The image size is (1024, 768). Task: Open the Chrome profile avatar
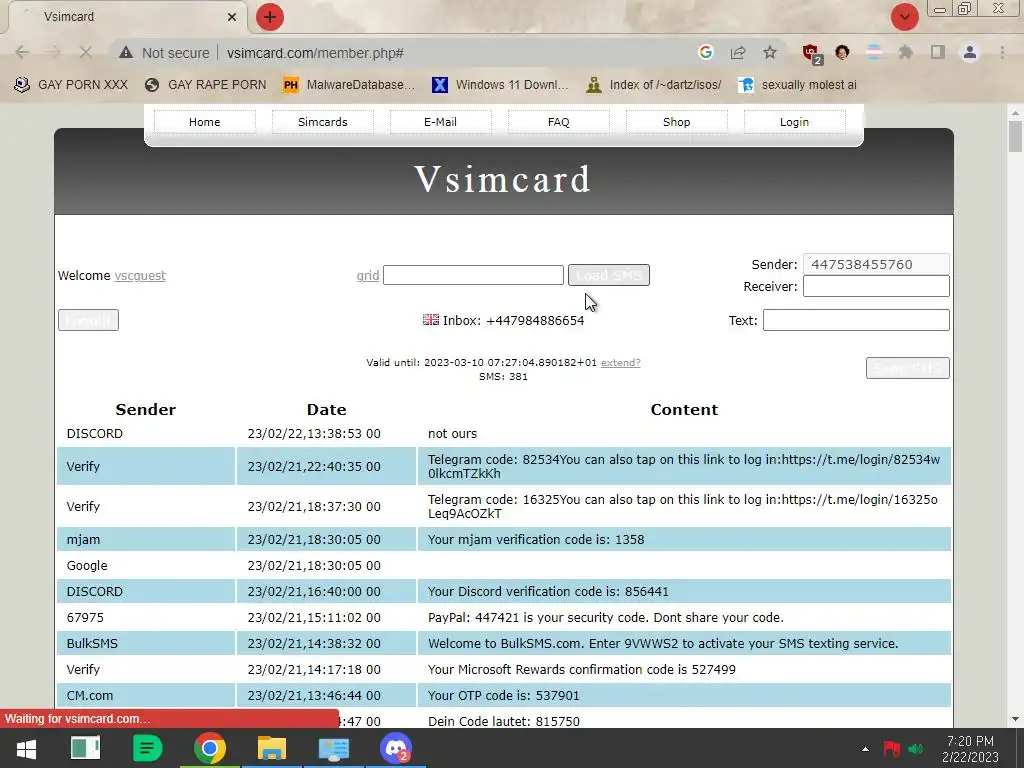point(970,52)
